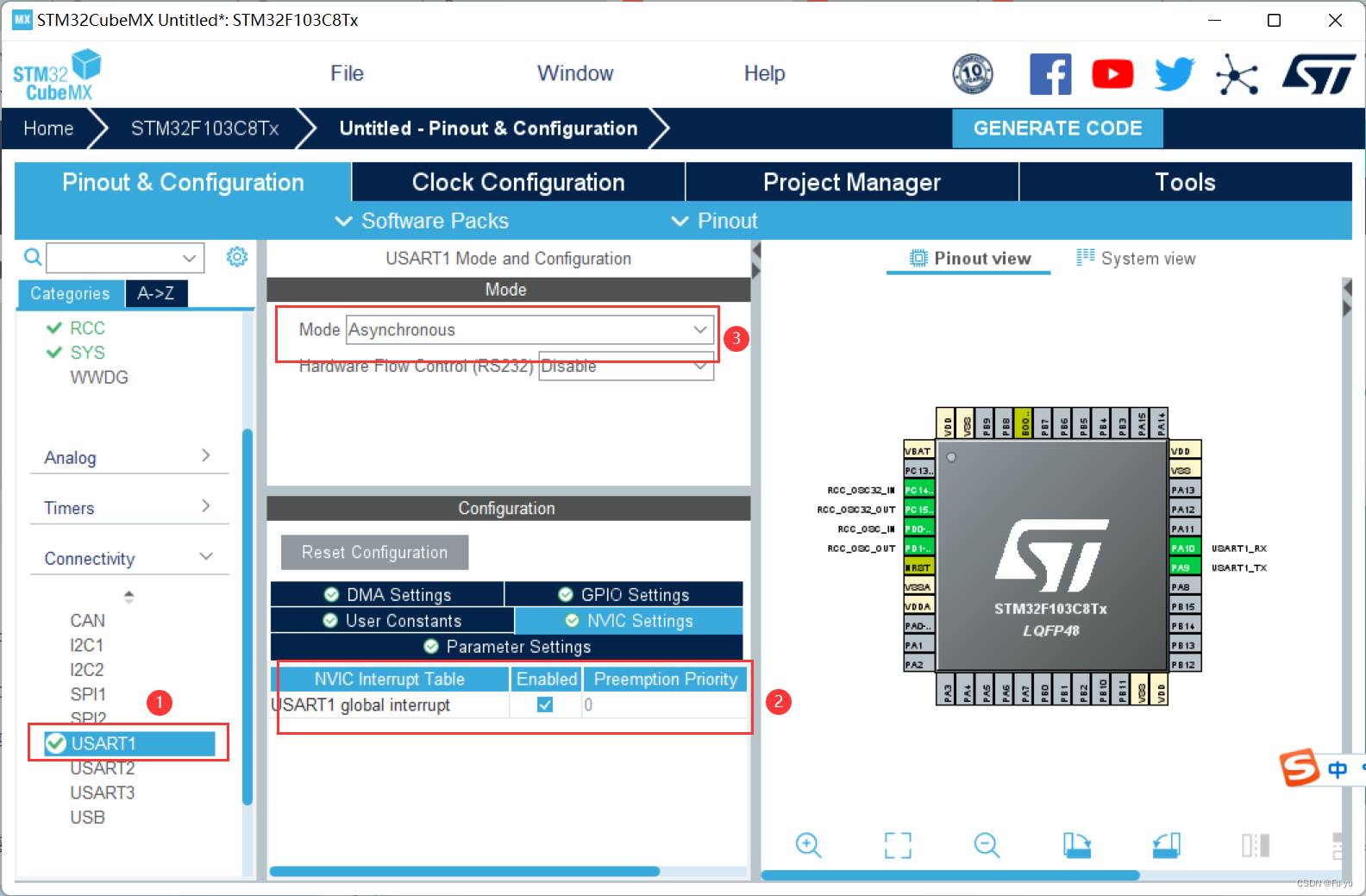1366x896 pixels.
Task: Select RCC in the category list
Action: pos(87,328)
